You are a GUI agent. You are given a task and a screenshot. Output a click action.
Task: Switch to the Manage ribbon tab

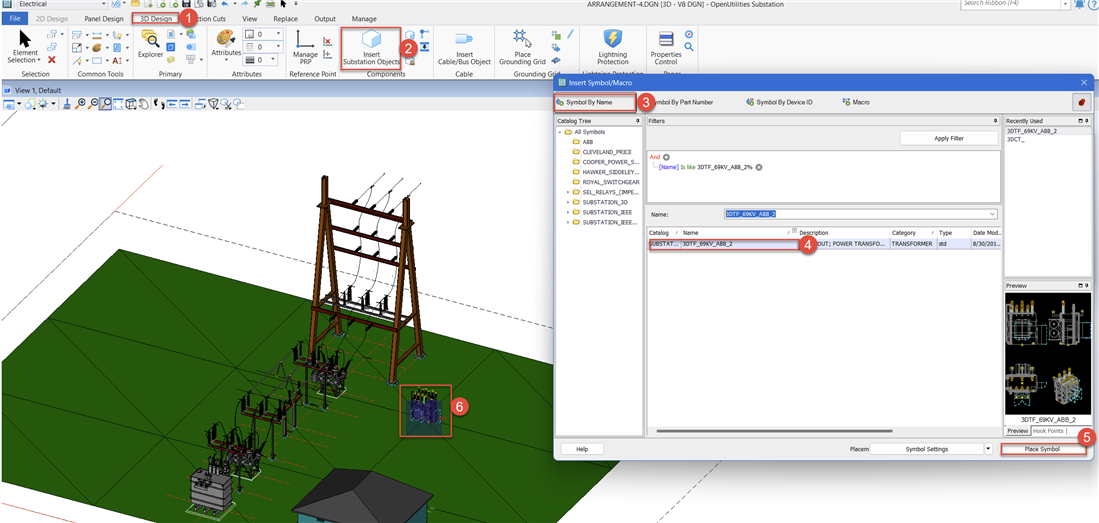point(364,19)
